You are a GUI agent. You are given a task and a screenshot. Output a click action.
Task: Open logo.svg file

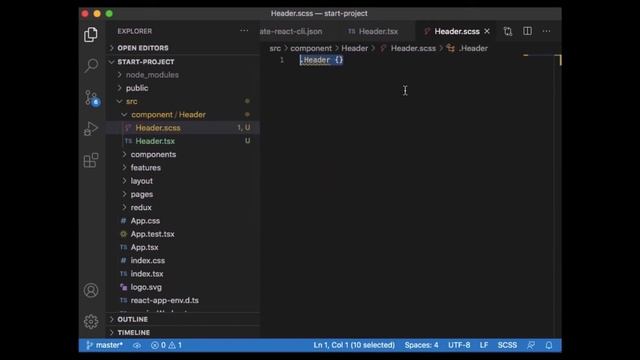[x=182, y=287]
